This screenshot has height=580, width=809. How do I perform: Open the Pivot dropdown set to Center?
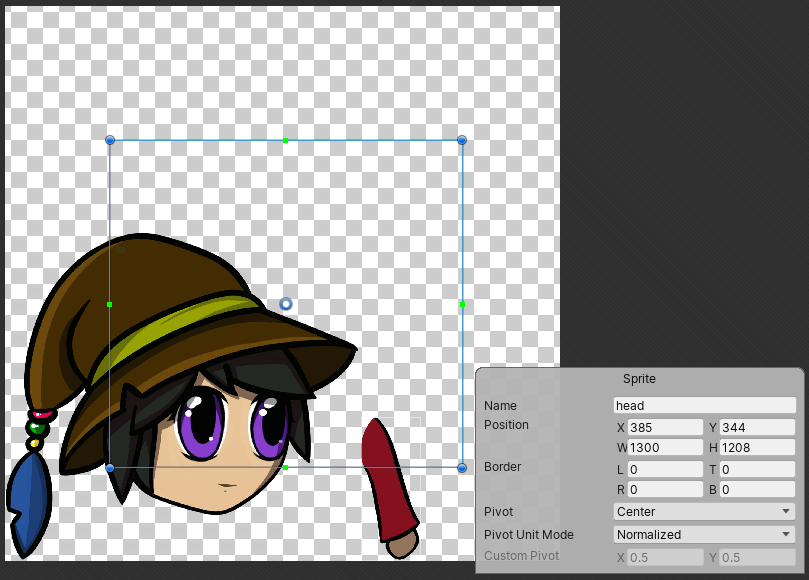pyautogui.click(x=704, y=512)
